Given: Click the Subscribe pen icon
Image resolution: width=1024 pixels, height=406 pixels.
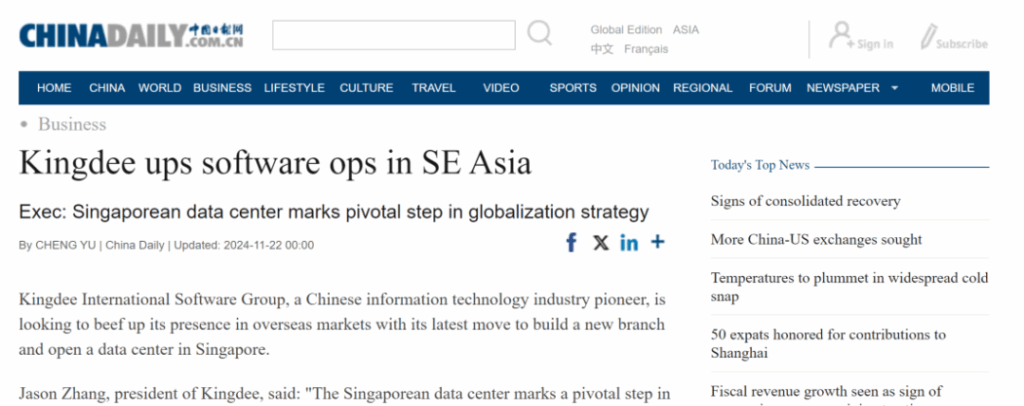Looking at the screenshot, I should pos(927,38).
